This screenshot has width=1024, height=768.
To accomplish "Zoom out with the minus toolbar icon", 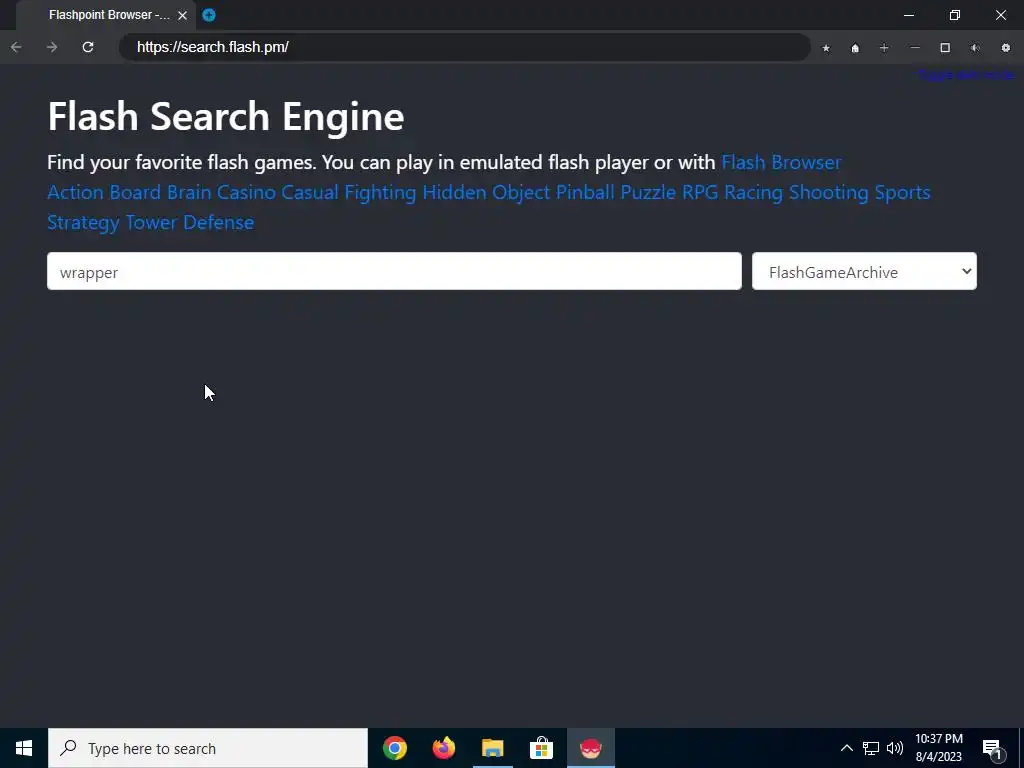I will tap(915, 48).
